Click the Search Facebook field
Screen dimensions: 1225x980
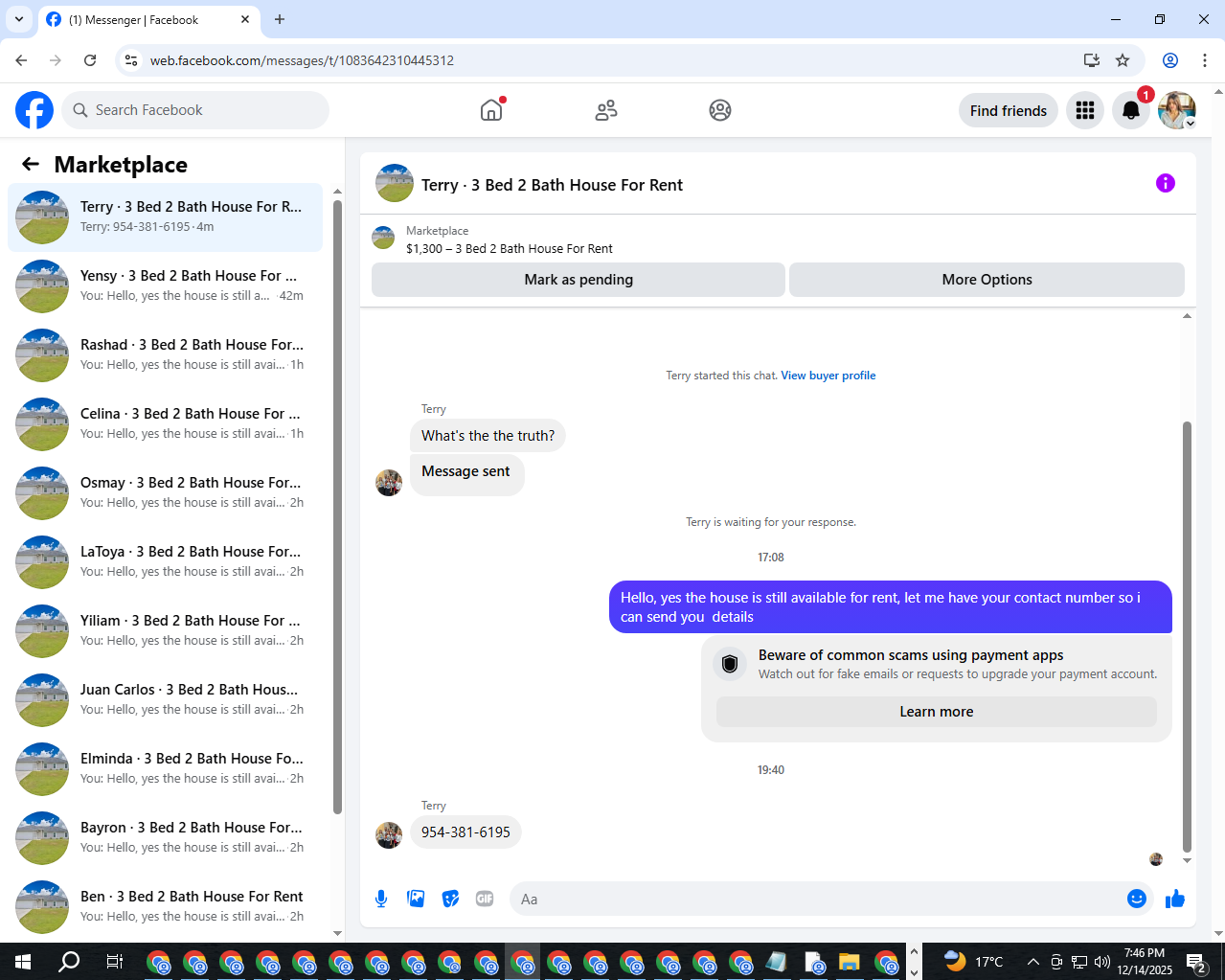click(195, 110)
